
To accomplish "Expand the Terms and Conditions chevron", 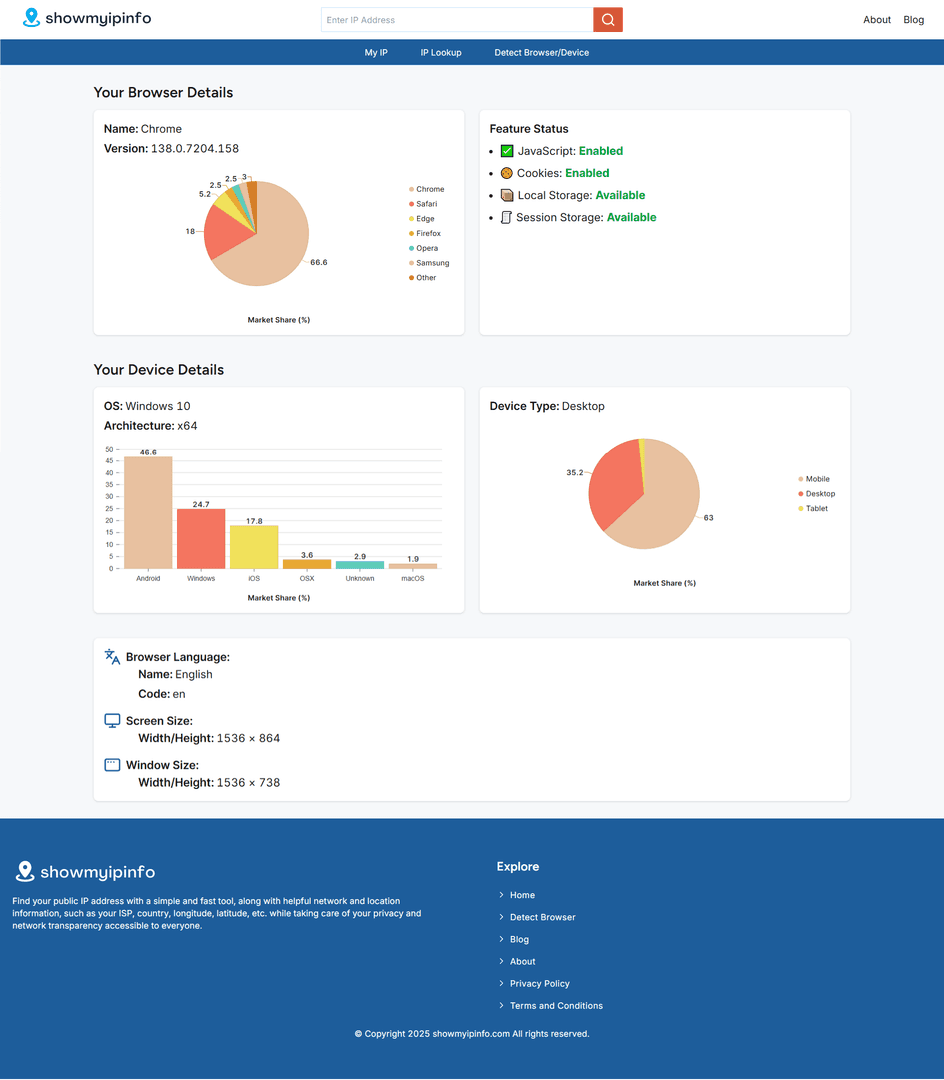I will pos(501,1006).
